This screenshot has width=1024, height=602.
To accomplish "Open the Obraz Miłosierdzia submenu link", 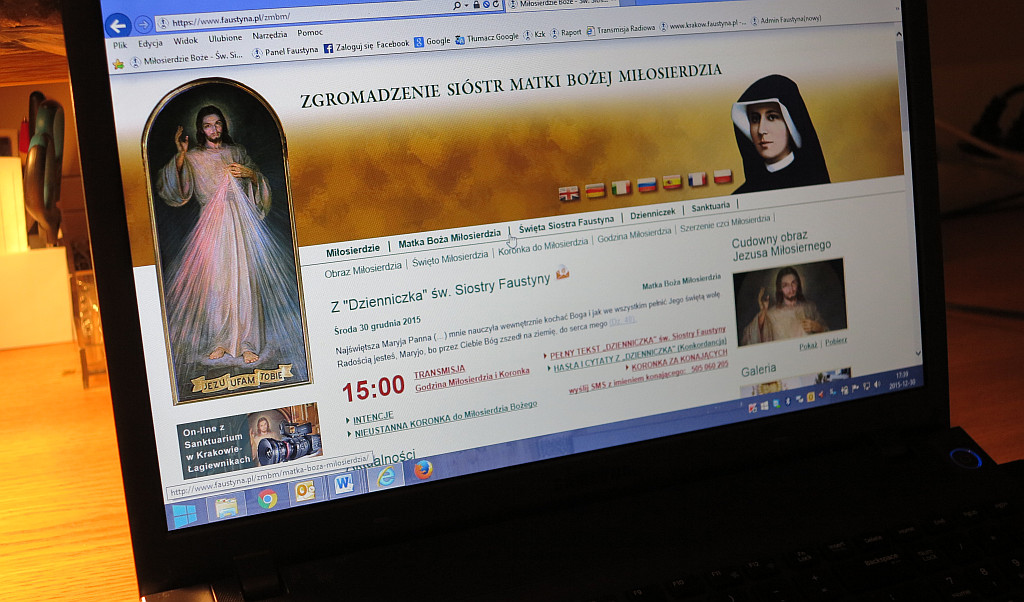I will point(362,269).
